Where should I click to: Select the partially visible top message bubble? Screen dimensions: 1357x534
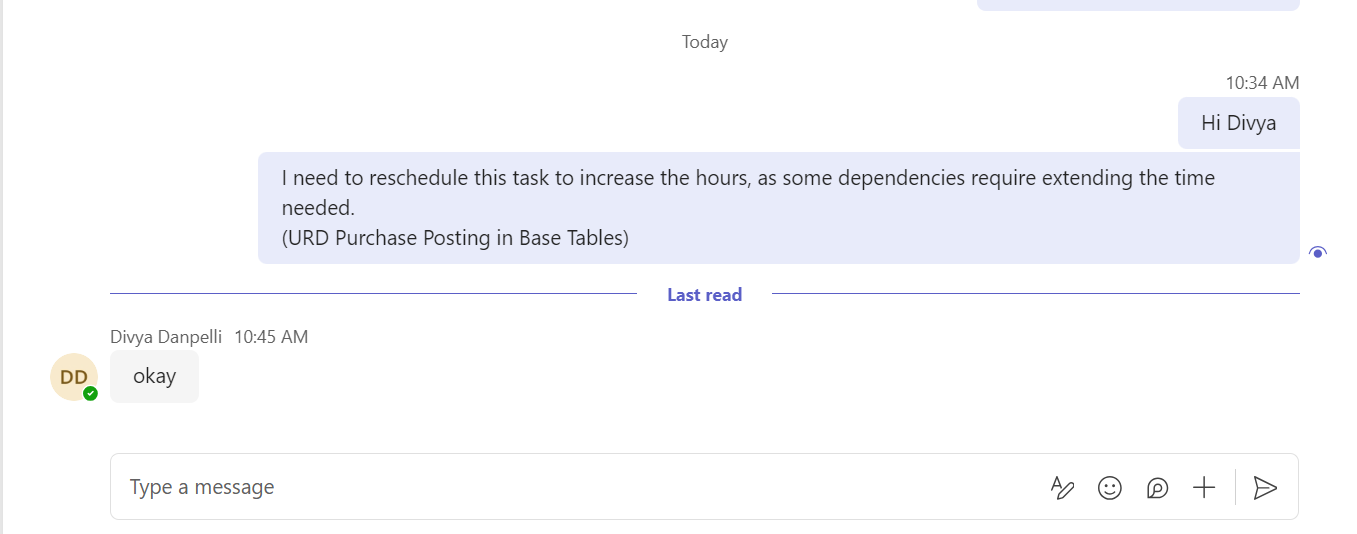click(1138, 5)
